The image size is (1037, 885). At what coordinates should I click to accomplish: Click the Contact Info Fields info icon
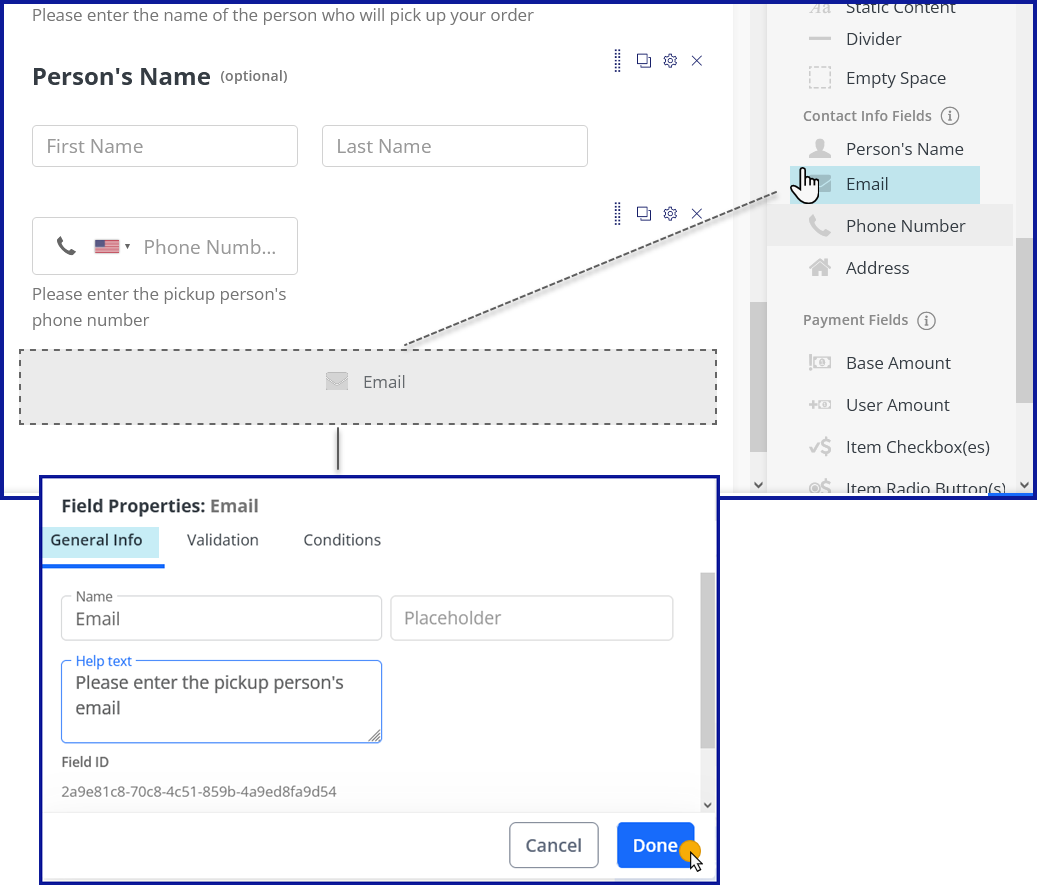[x=950, y=115]
